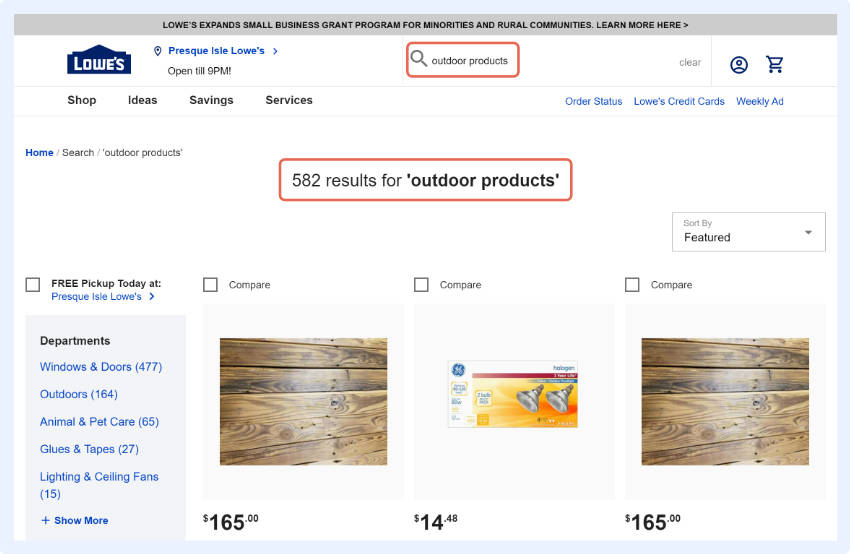Enable FREE Pickup Today checkbox
The width and height of the screenshot is (850, 554).
pyautogui.click(x=33, y=285)
